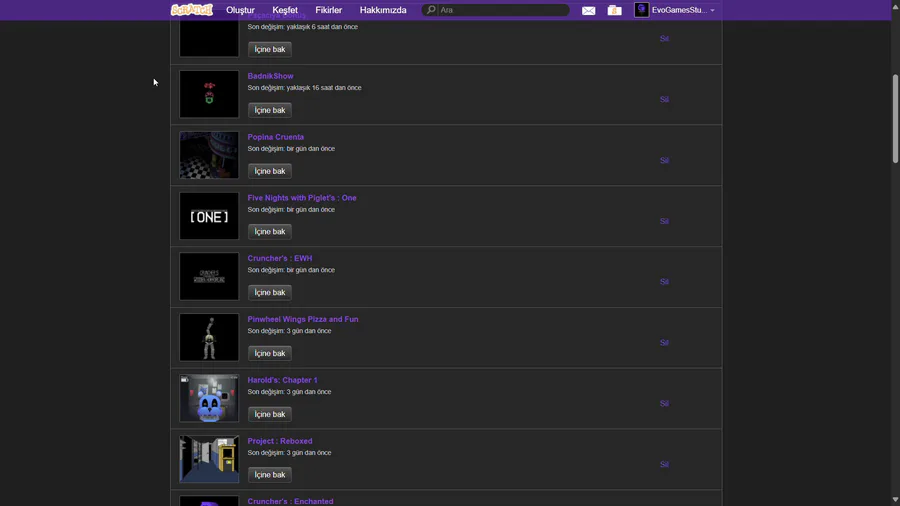
Task: Go to the Fikirler page
Action: point(328,10)
